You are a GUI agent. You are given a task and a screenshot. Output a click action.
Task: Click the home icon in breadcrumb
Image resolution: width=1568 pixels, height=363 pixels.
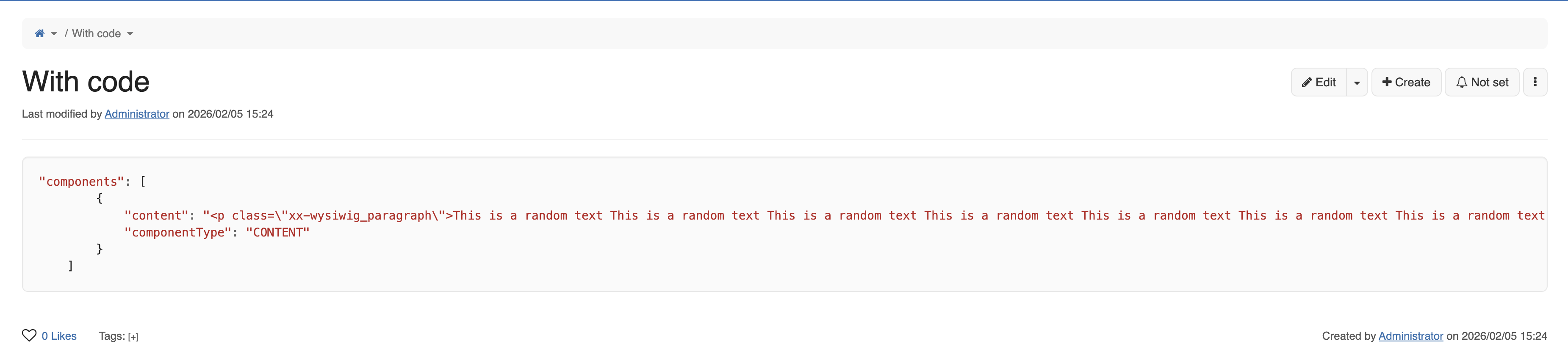click(x=39, y=33)
